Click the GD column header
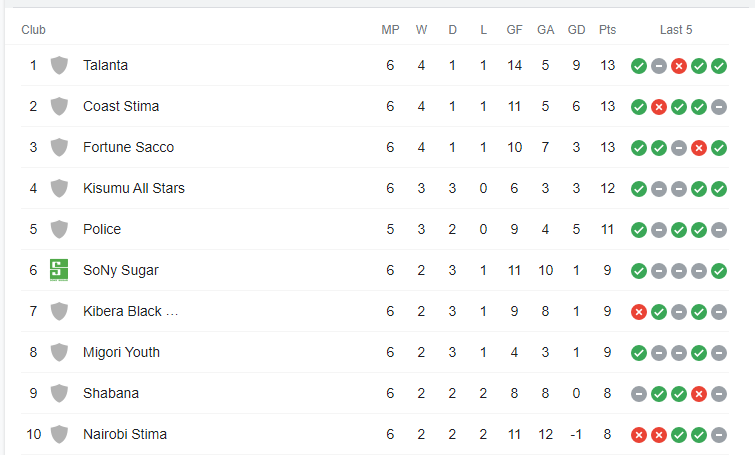This screenshot has height=455, width=755. [x=576, y=30]
